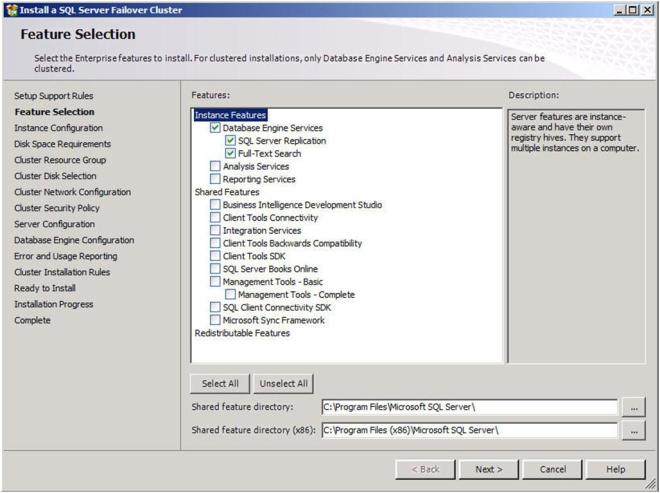Tick Management Tools - Basic checkbox

[216, 282]
